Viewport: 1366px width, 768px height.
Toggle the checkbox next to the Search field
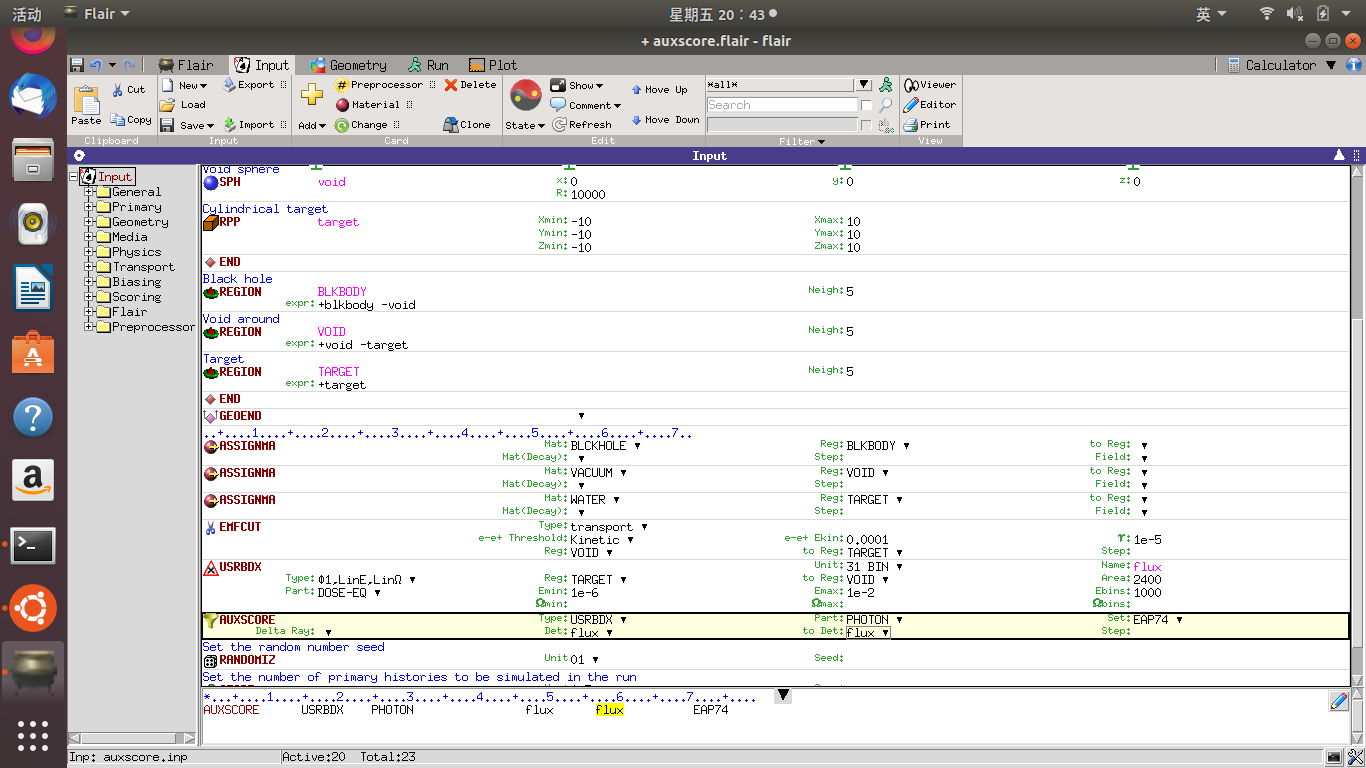coord(866,105)
